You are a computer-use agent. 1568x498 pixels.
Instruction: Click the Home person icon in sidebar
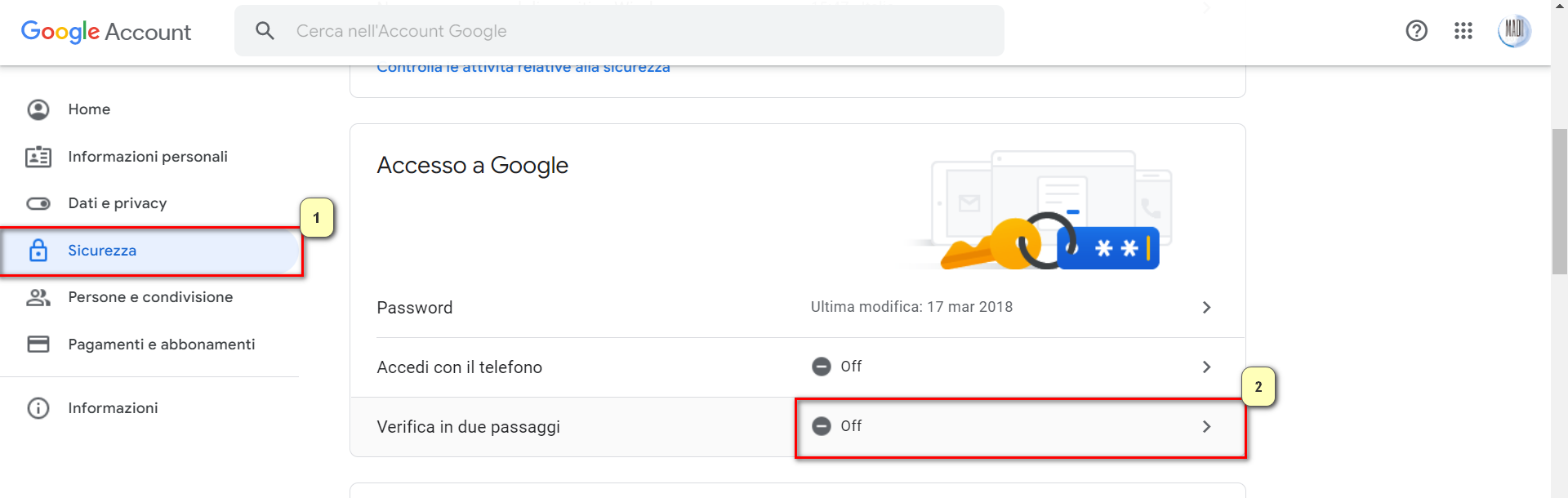point(38,109)
